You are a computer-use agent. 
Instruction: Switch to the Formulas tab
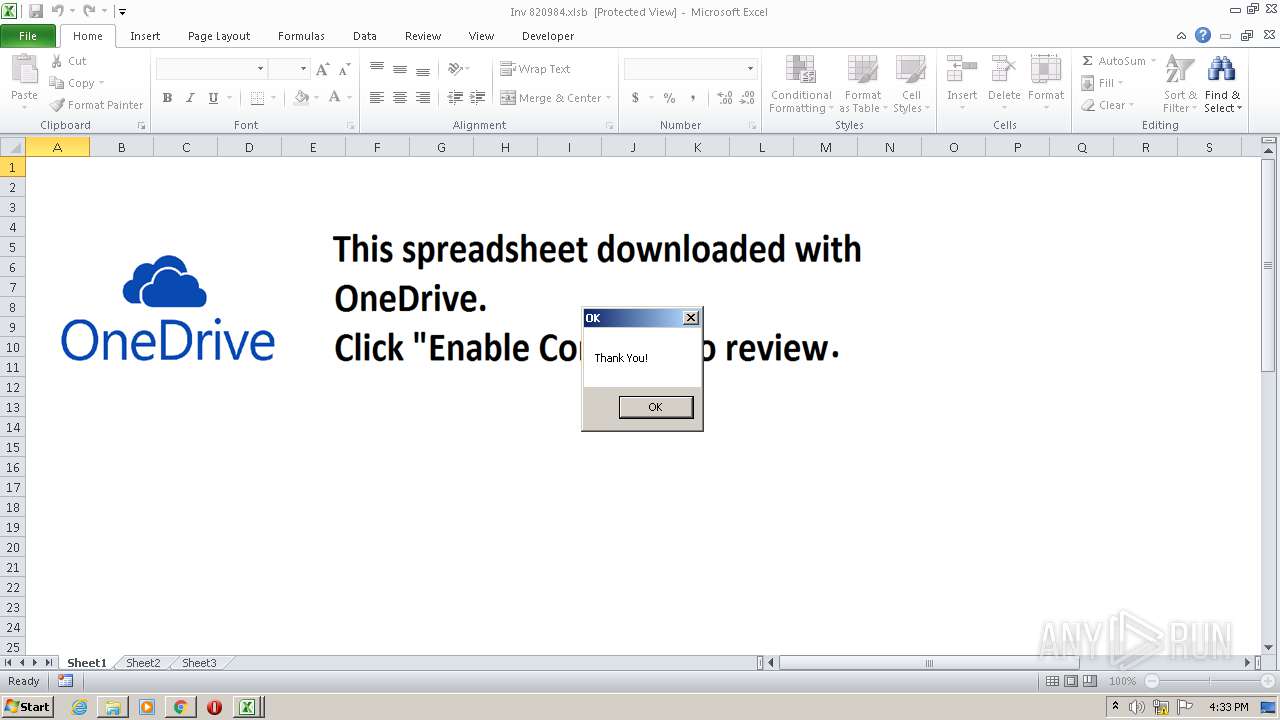coord(301,36)
